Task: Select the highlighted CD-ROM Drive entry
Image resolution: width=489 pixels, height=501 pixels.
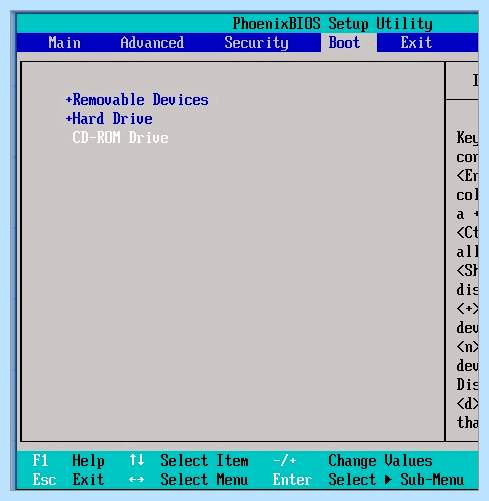Action: tap(120, 137)
